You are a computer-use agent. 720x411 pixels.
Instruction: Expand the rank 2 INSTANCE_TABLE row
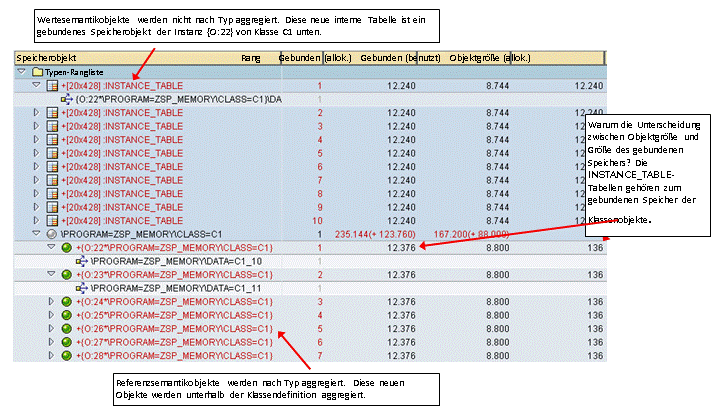pos(37,113)
